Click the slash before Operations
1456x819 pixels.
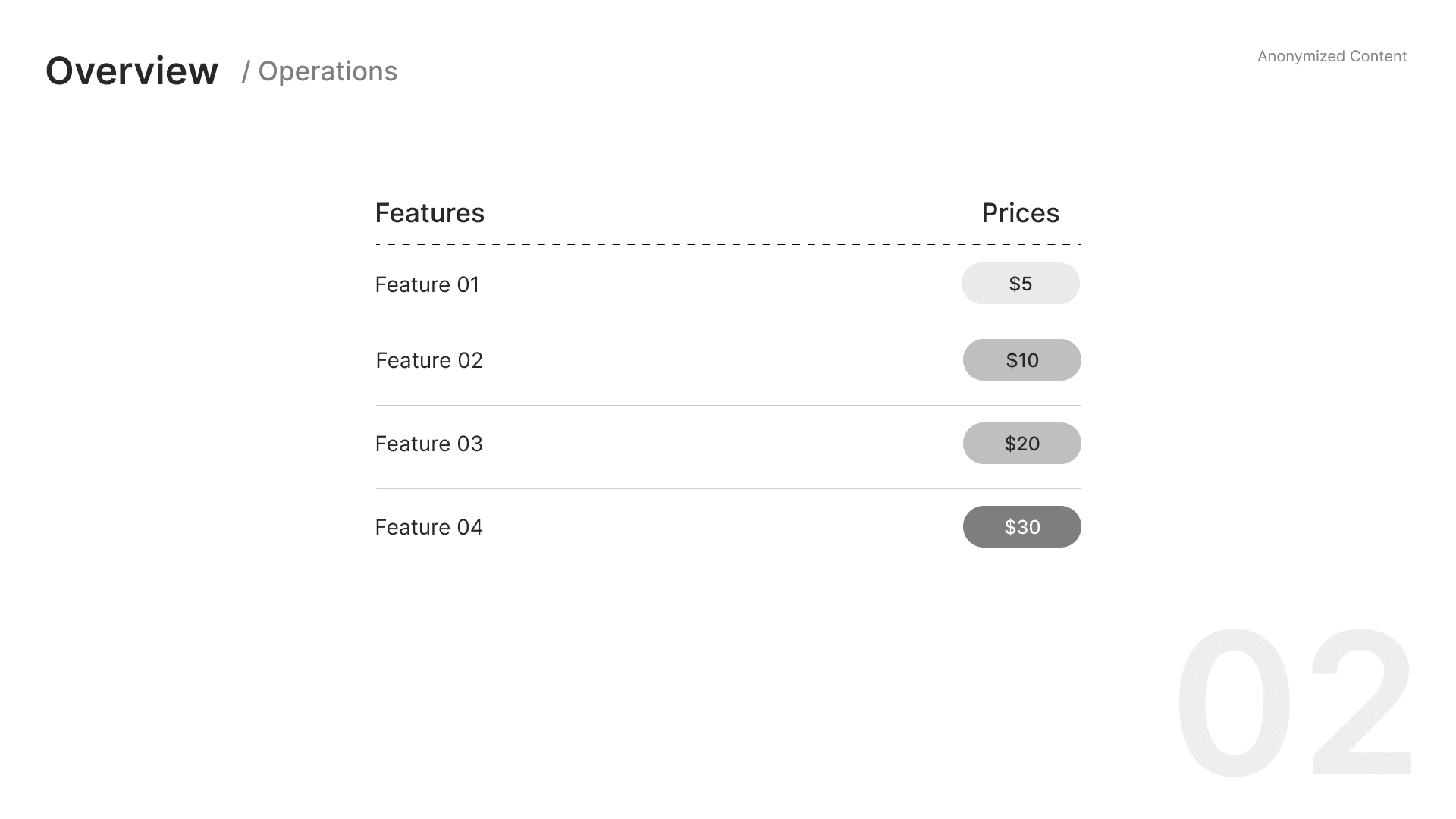click(x=246, y=72)
